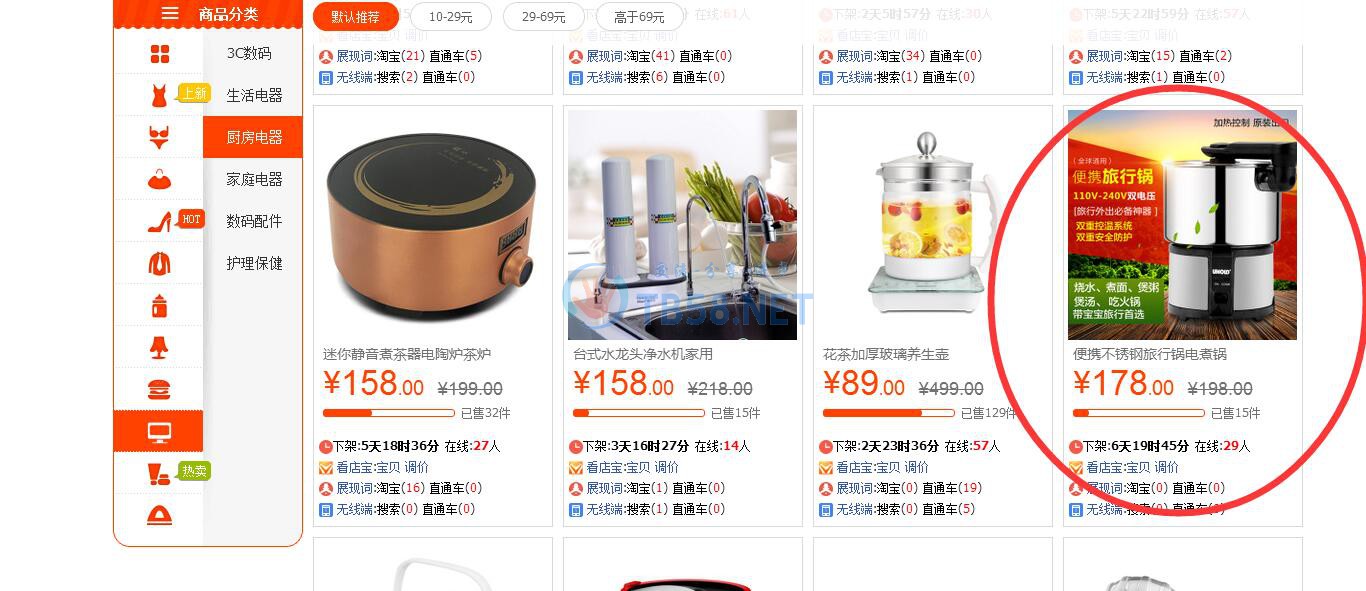Open the 迷你静音煮茶器电陶炉茶炉 title link
The height and width of the screenshot is (591, 1366).
(x=407, y=354)
